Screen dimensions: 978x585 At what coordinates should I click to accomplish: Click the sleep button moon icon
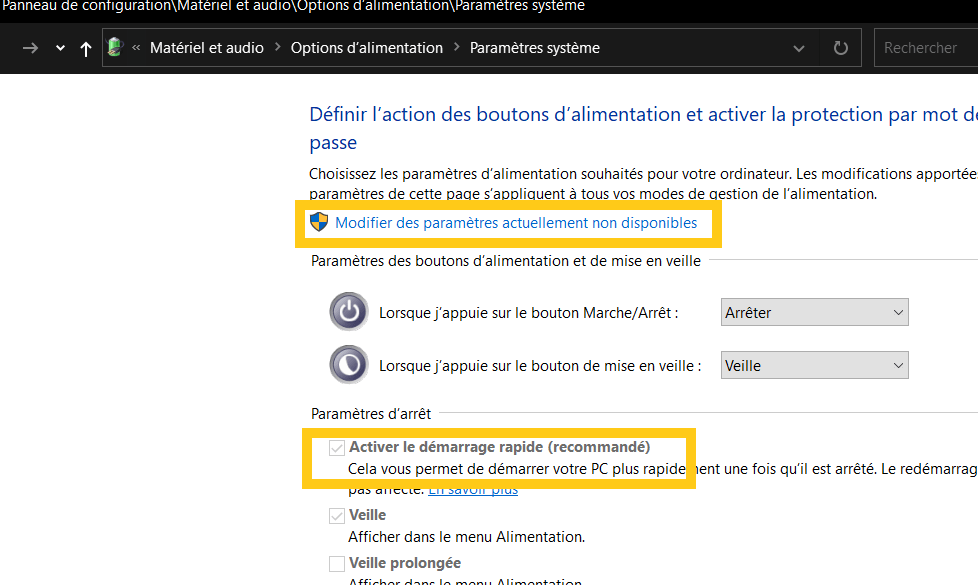pos(349,365)
